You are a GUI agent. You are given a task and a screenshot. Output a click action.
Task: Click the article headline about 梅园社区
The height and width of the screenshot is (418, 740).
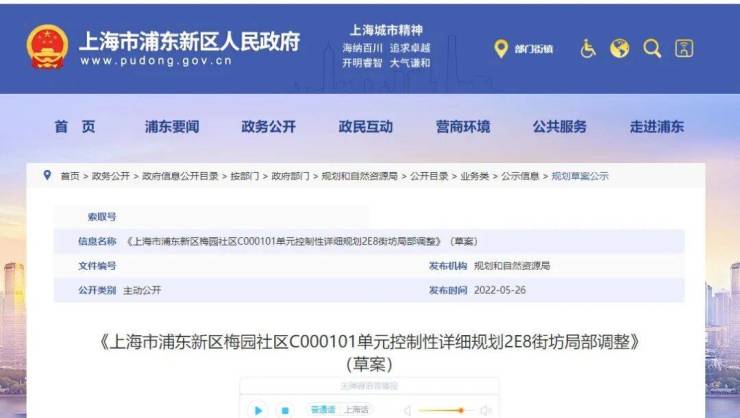point(369,342)
